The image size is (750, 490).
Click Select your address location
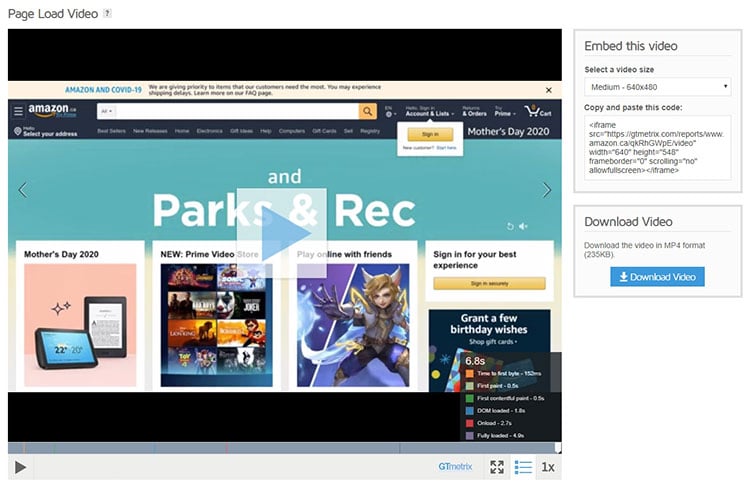point(45,132)
